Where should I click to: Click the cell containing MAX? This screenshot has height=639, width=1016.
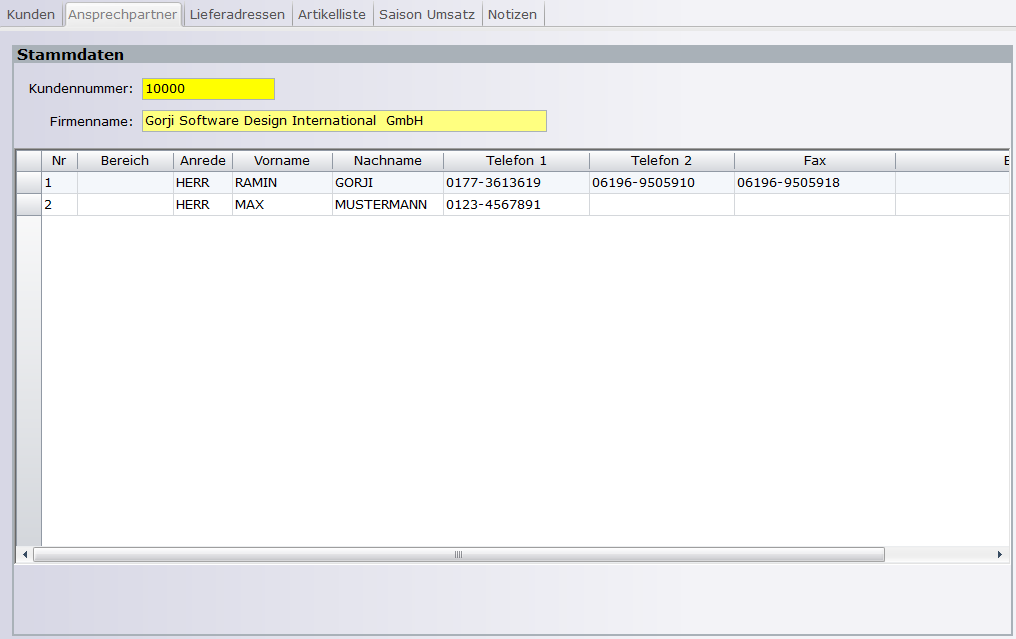click(282, 205)
